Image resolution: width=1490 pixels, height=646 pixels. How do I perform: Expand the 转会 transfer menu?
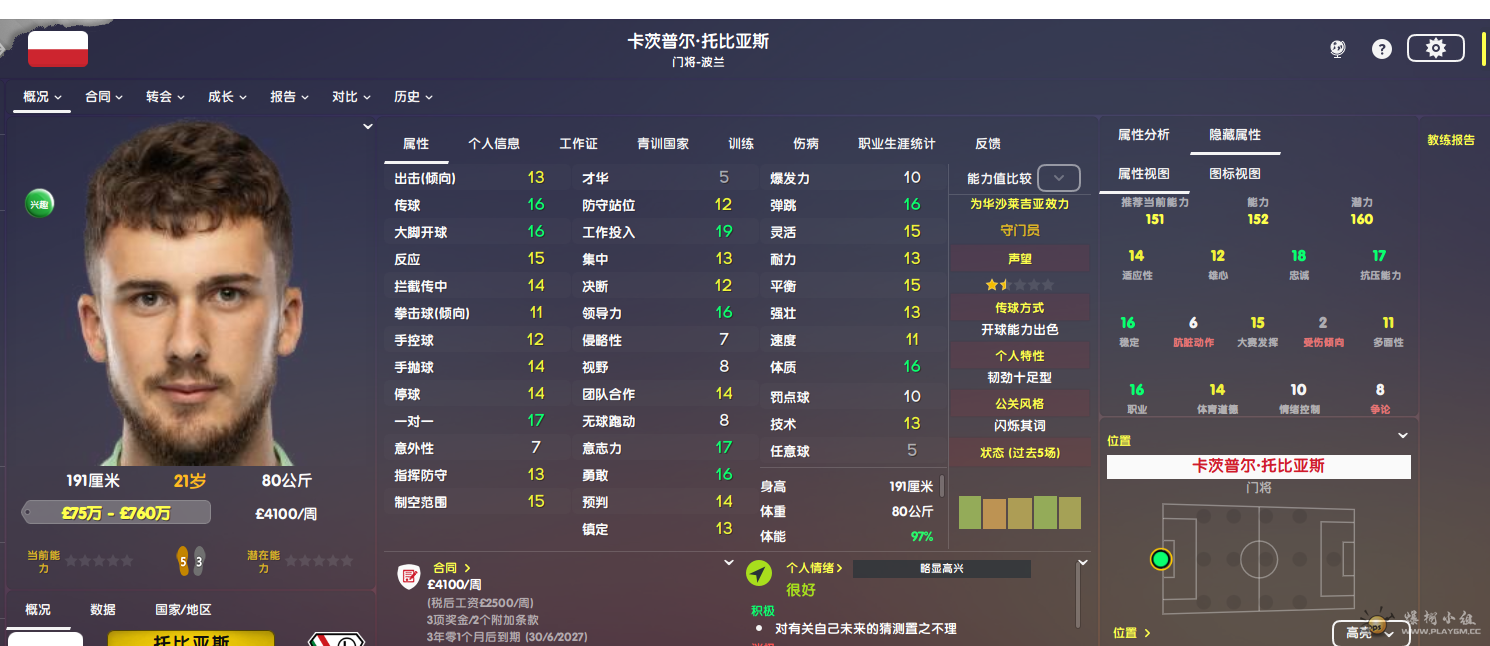click(x=165, y=97)
